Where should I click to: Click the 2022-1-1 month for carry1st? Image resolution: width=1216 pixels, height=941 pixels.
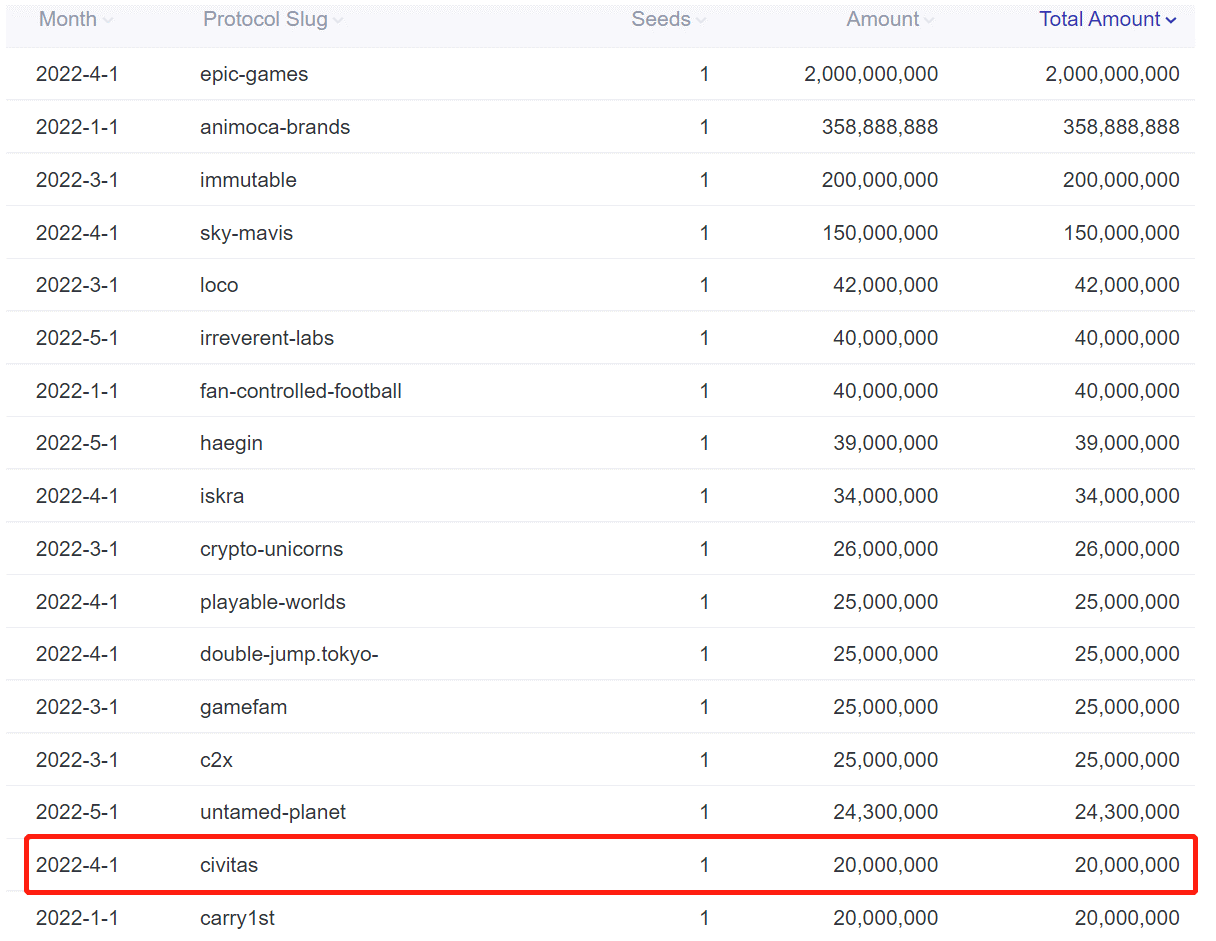[x=77, y=918]
